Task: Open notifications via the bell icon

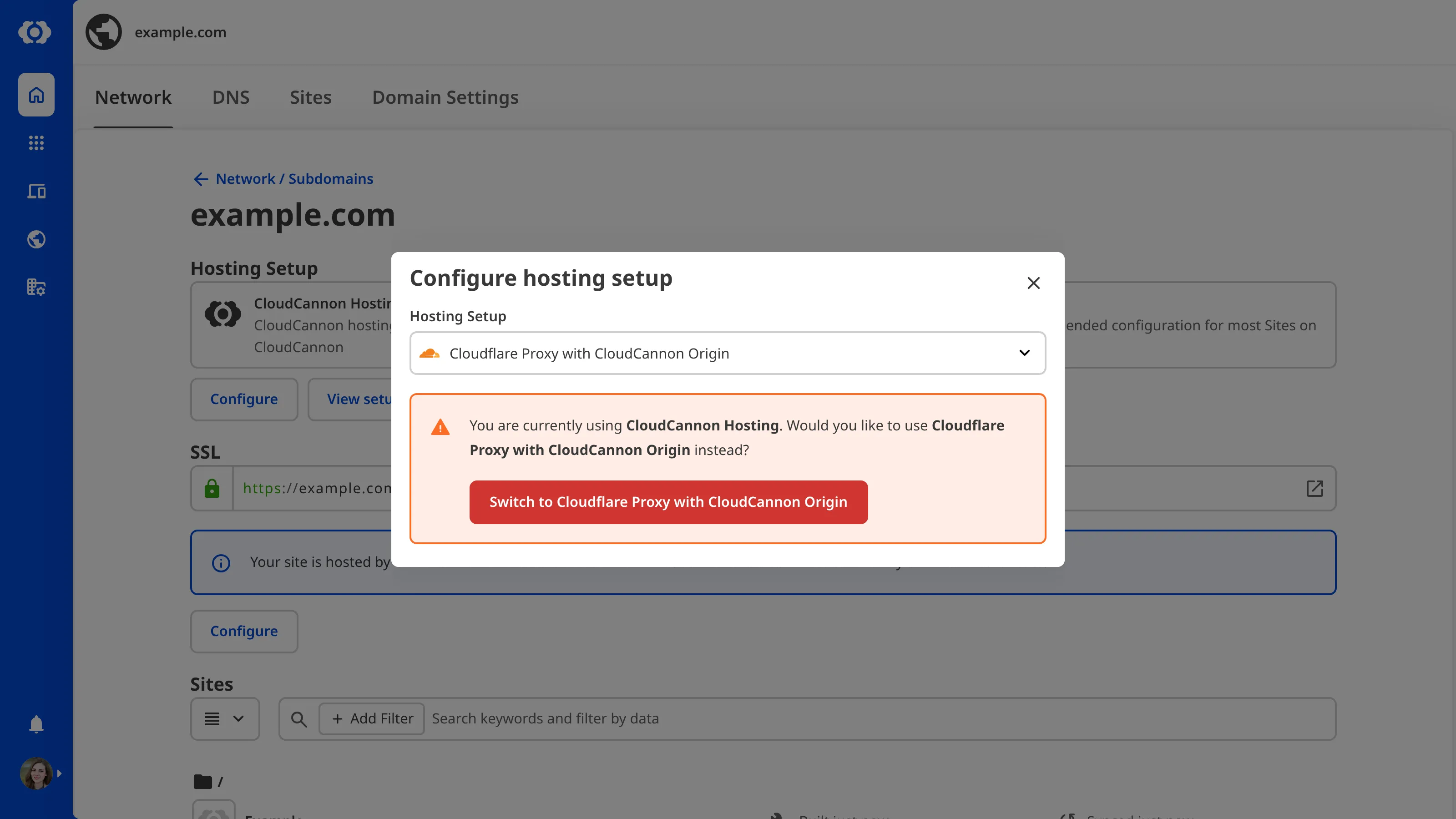Action: click(x=35, y=724)
